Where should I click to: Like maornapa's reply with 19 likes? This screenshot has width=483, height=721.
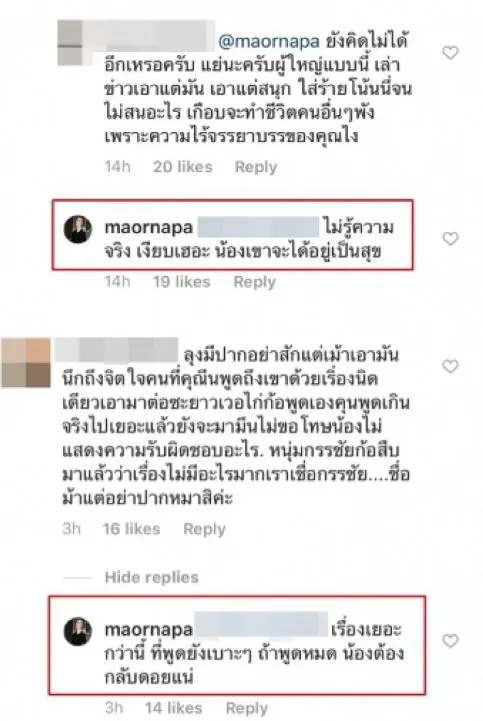(x=450, y=238)
